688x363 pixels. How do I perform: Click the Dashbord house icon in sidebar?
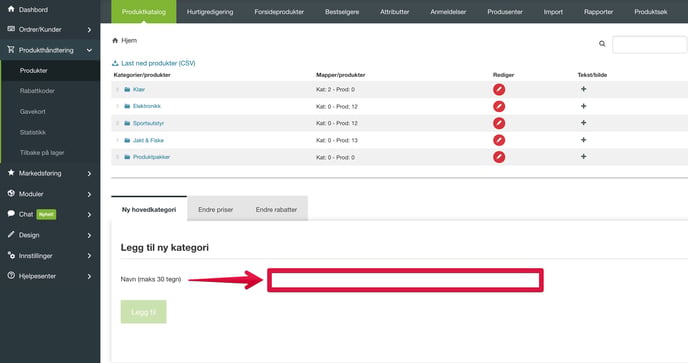pos(11,9)
